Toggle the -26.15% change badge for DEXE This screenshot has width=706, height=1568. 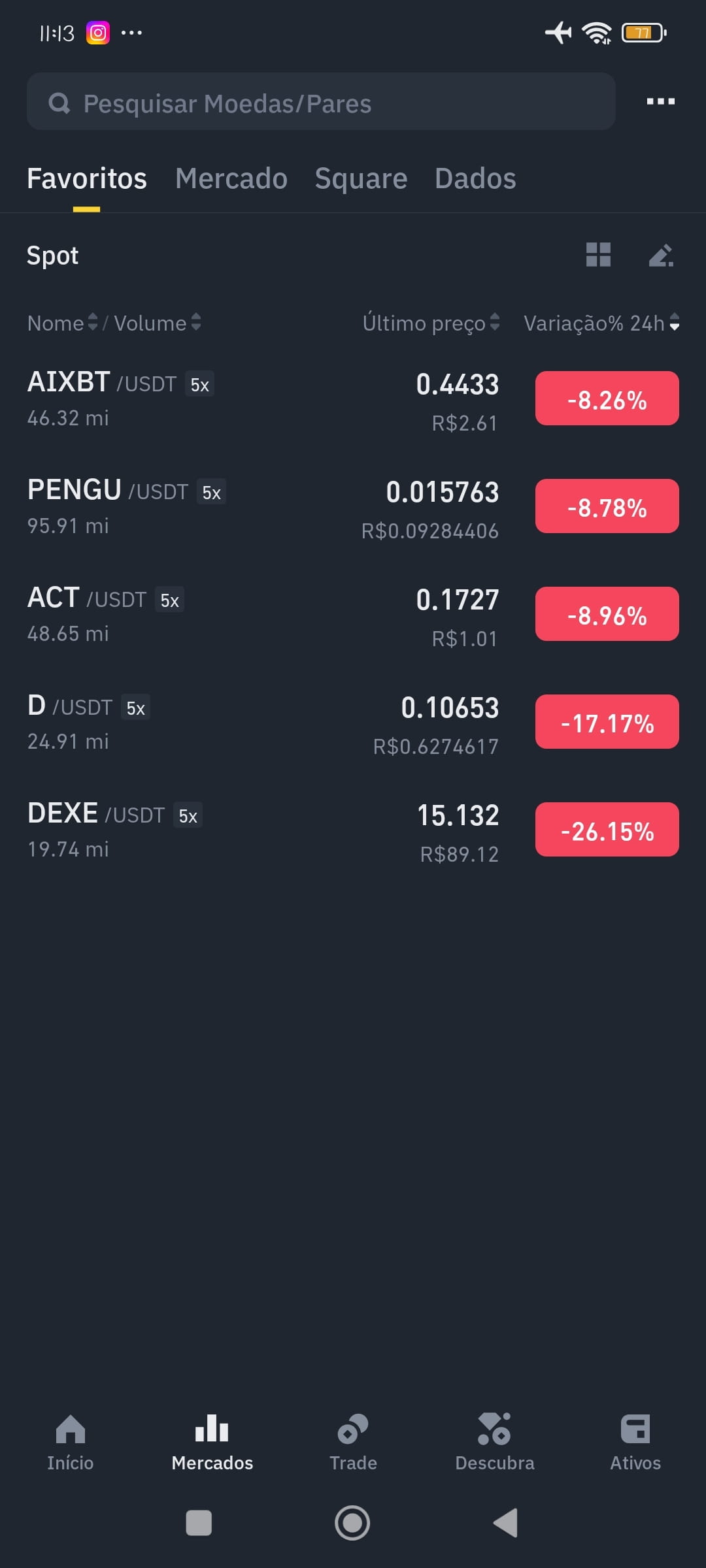click(x=607, y=830)
